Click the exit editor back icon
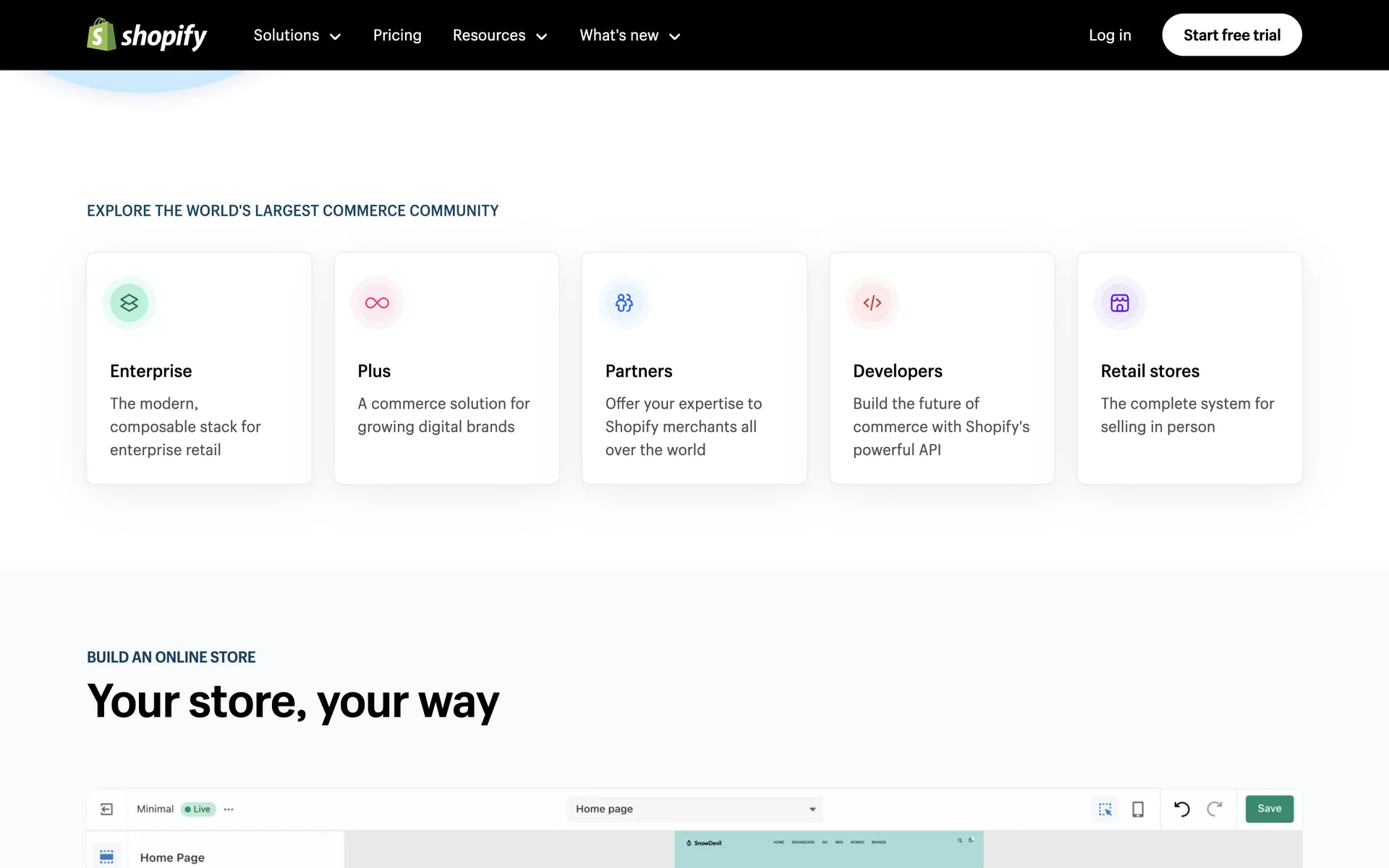 click(x=107, y=809)
